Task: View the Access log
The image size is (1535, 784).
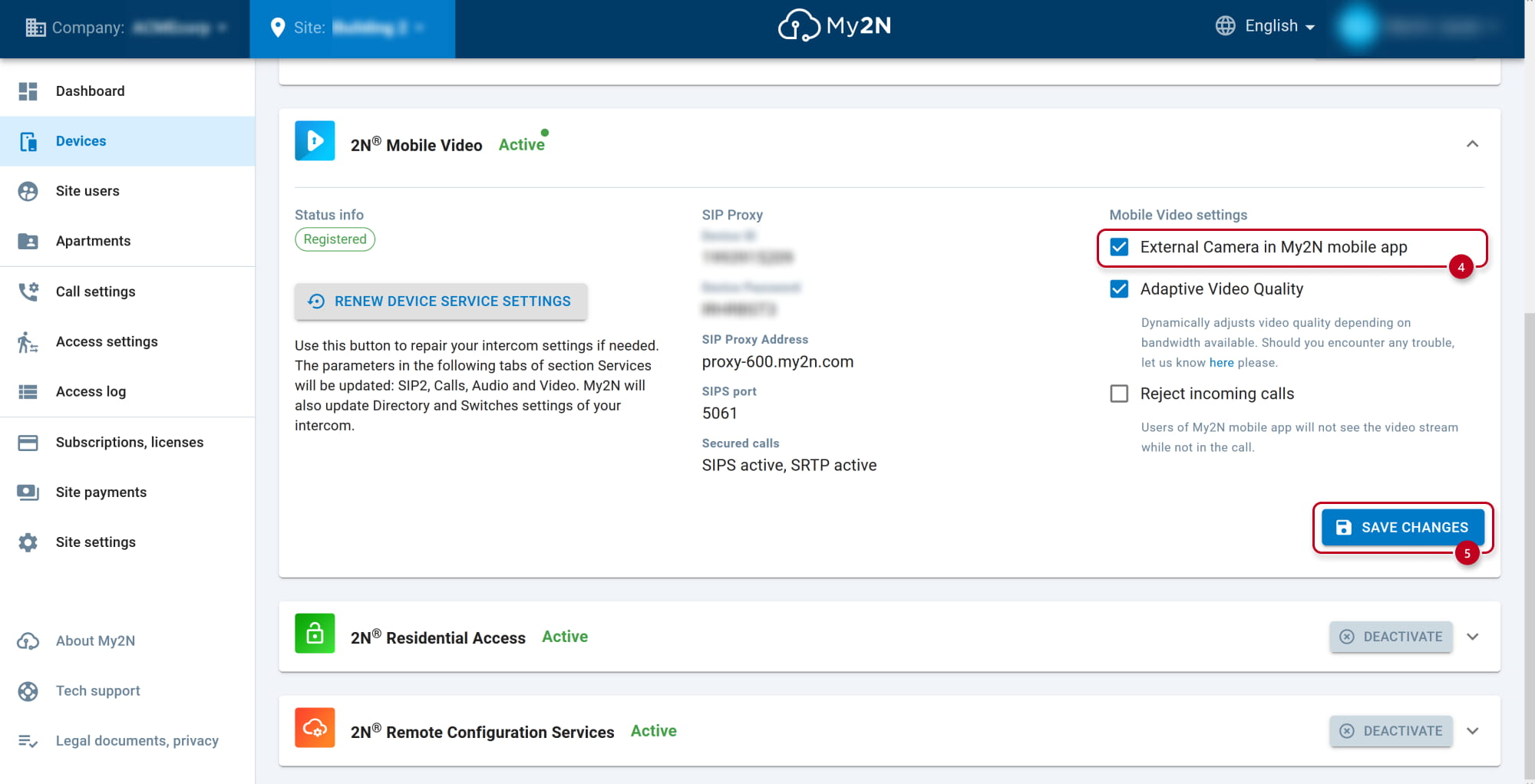Action: coord(127,391)
